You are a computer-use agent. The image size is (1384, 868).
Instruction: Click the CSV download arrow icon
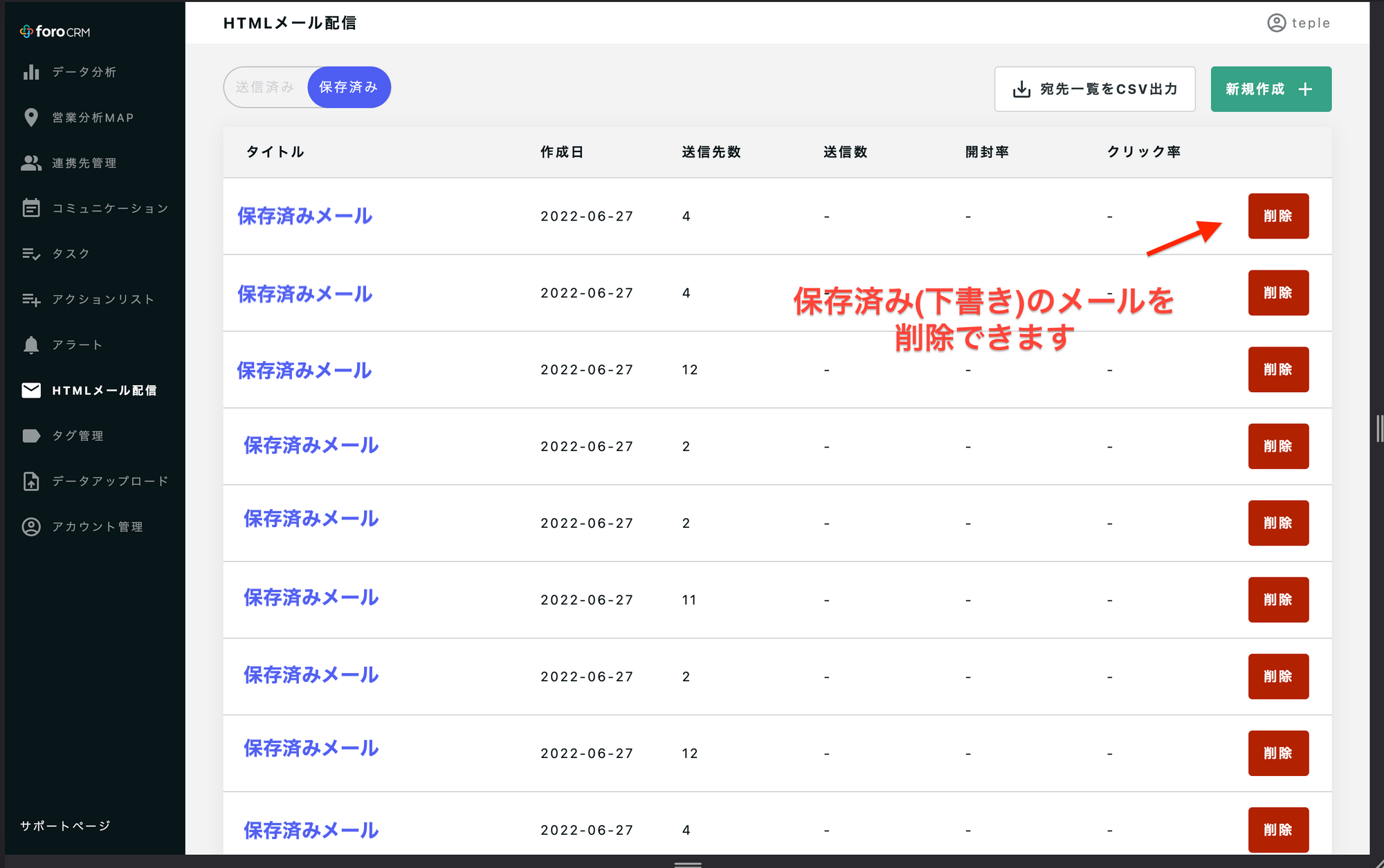coord(1021,89)
